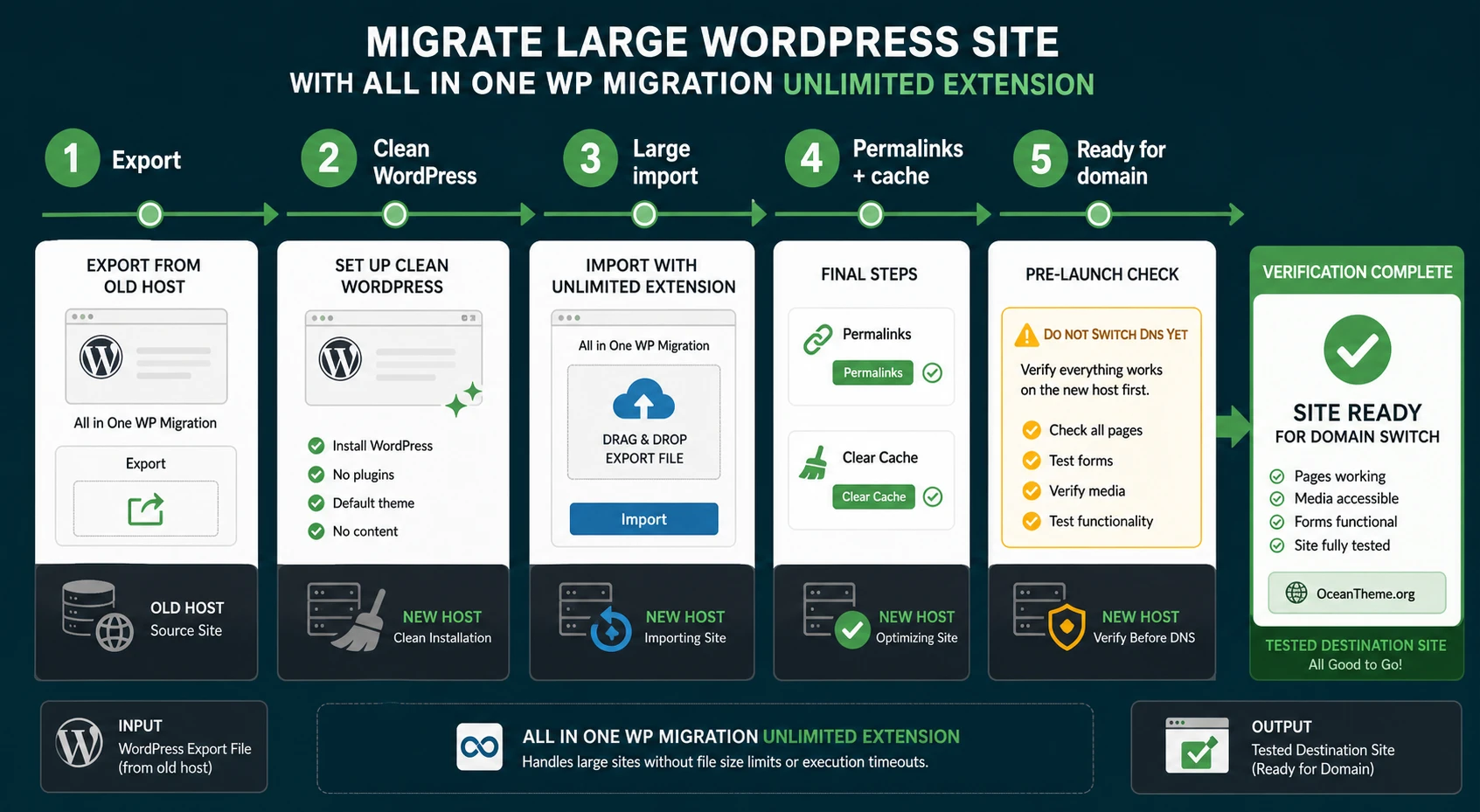1480x812 pixels.
Task: Click the server broom icon for Clean Installation
Action: point(347,617)
